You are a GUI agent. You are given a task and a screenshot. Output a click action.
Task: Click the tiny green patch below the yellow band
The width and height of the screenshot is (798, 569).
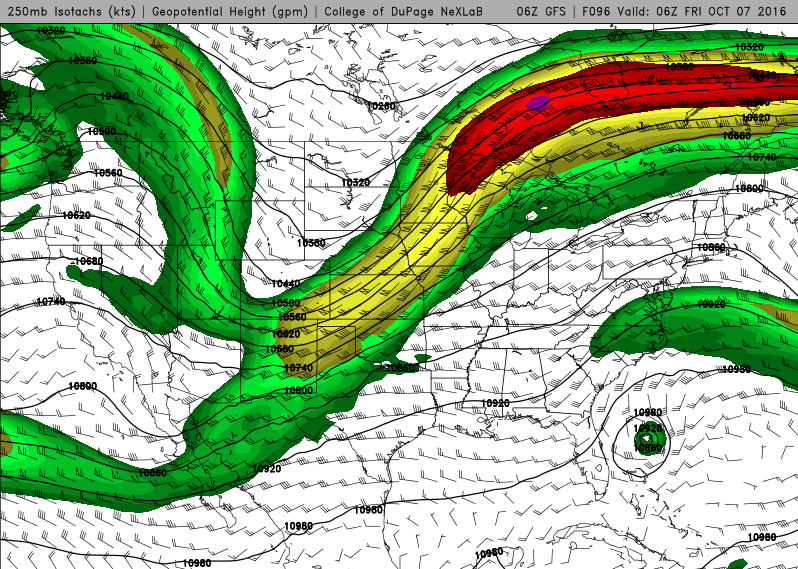coord(422,357)
